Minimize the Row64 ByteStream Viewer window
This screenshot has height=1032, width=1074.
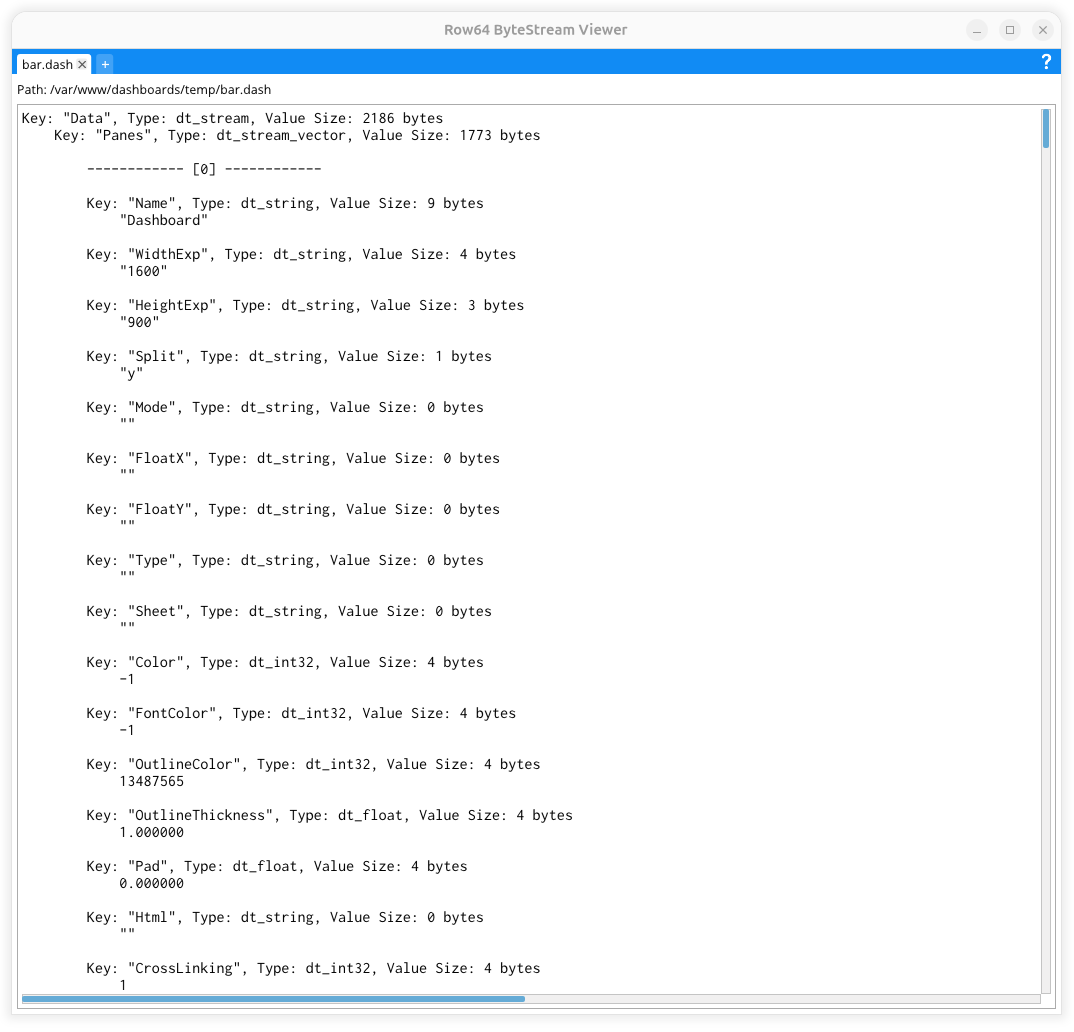pyautogui.click(x=977, y=30)
